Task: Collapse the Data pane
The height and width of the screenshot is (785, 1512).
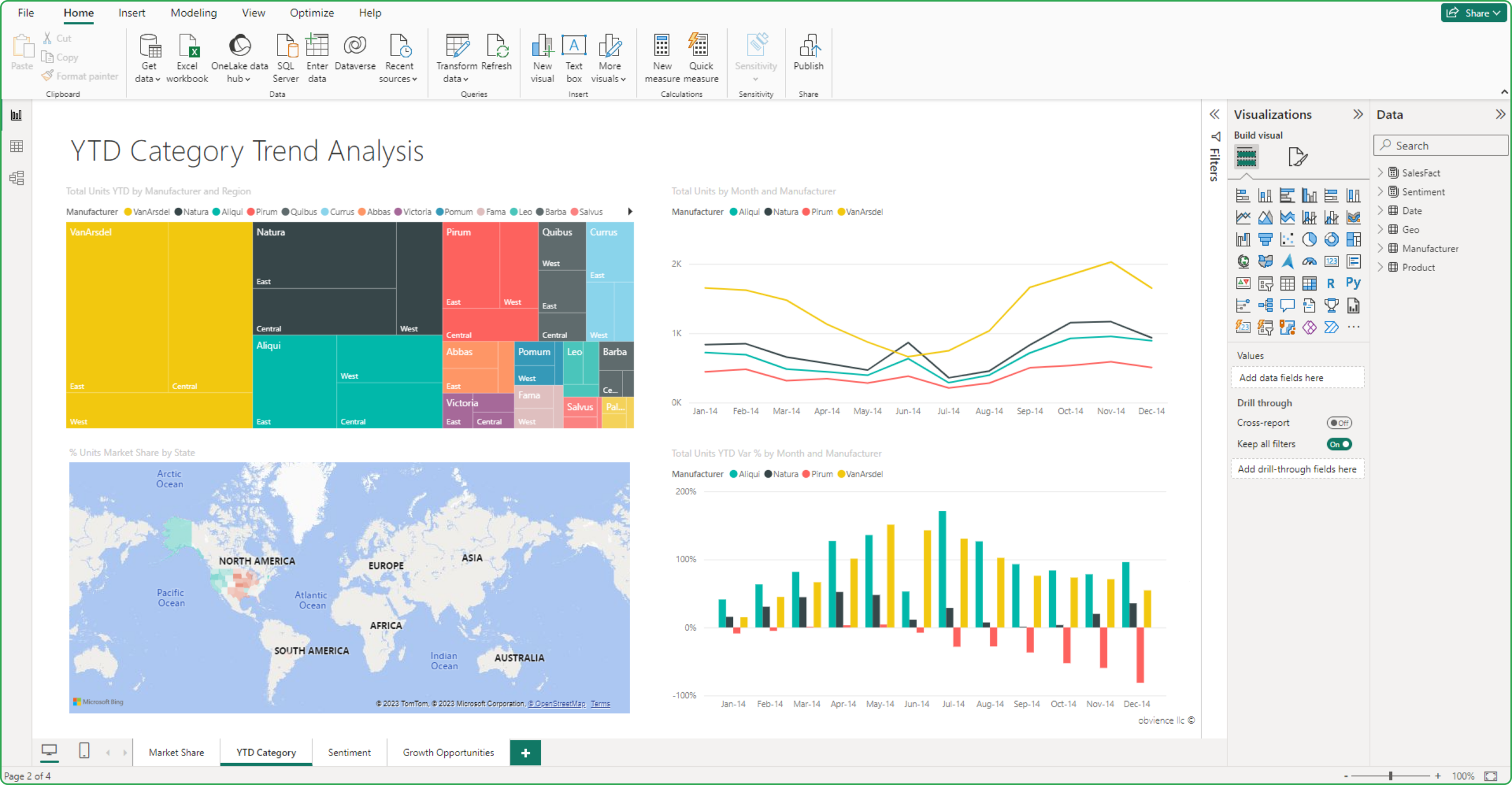Action: point(1500,114)
